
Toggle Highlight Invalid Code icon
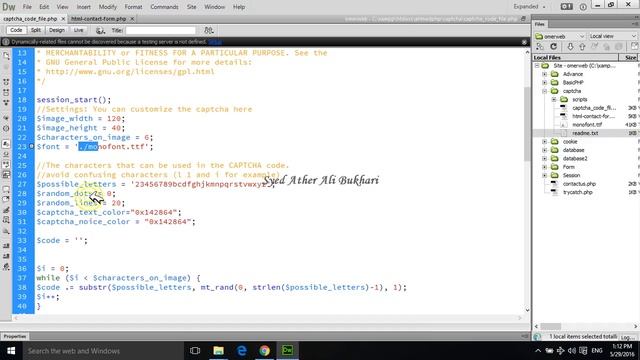pos(6,154)
